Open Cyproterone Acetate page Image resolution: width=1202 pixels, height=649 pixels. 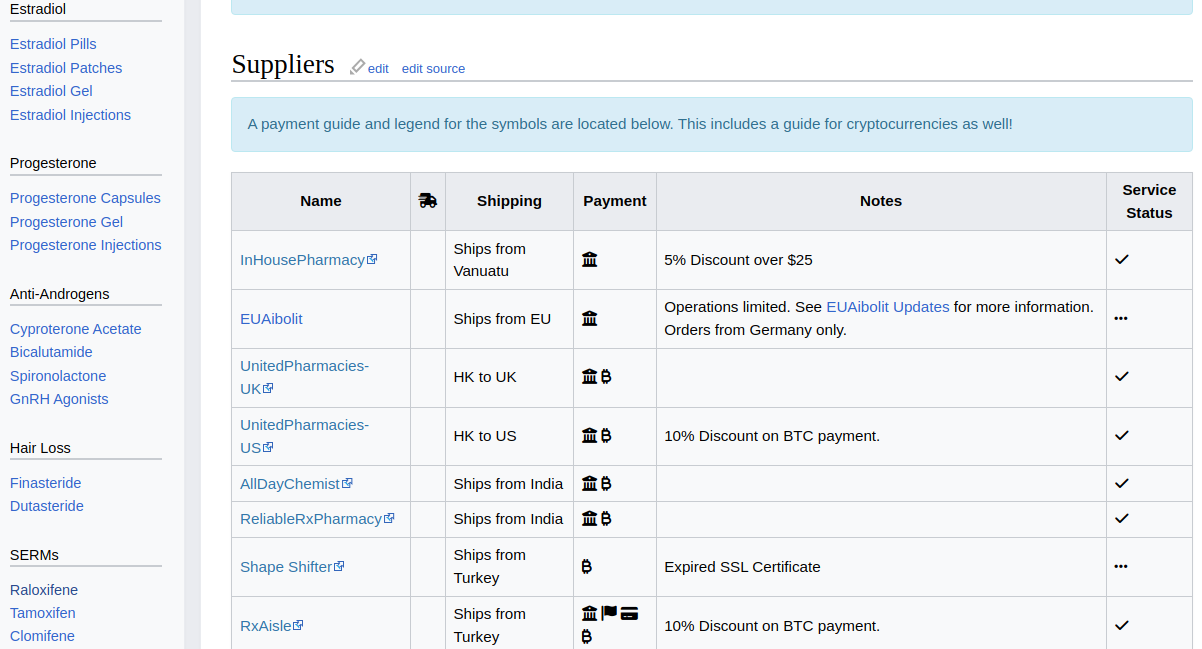point(76,329)
